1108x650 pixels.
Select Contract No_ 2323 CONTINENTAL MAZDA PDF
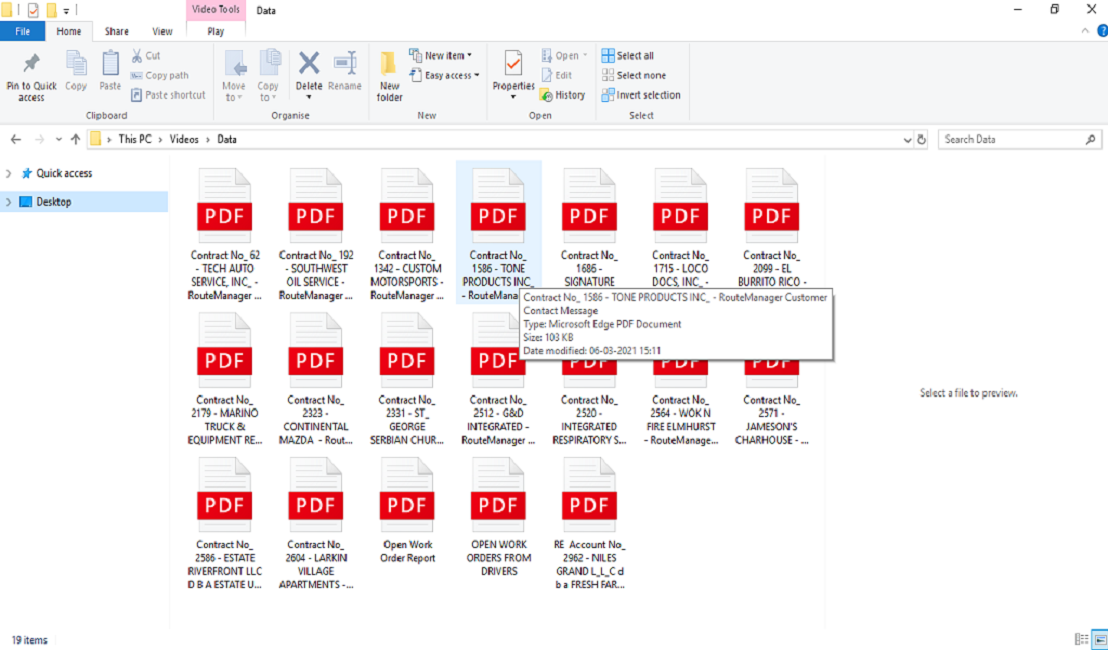(316, 379)
